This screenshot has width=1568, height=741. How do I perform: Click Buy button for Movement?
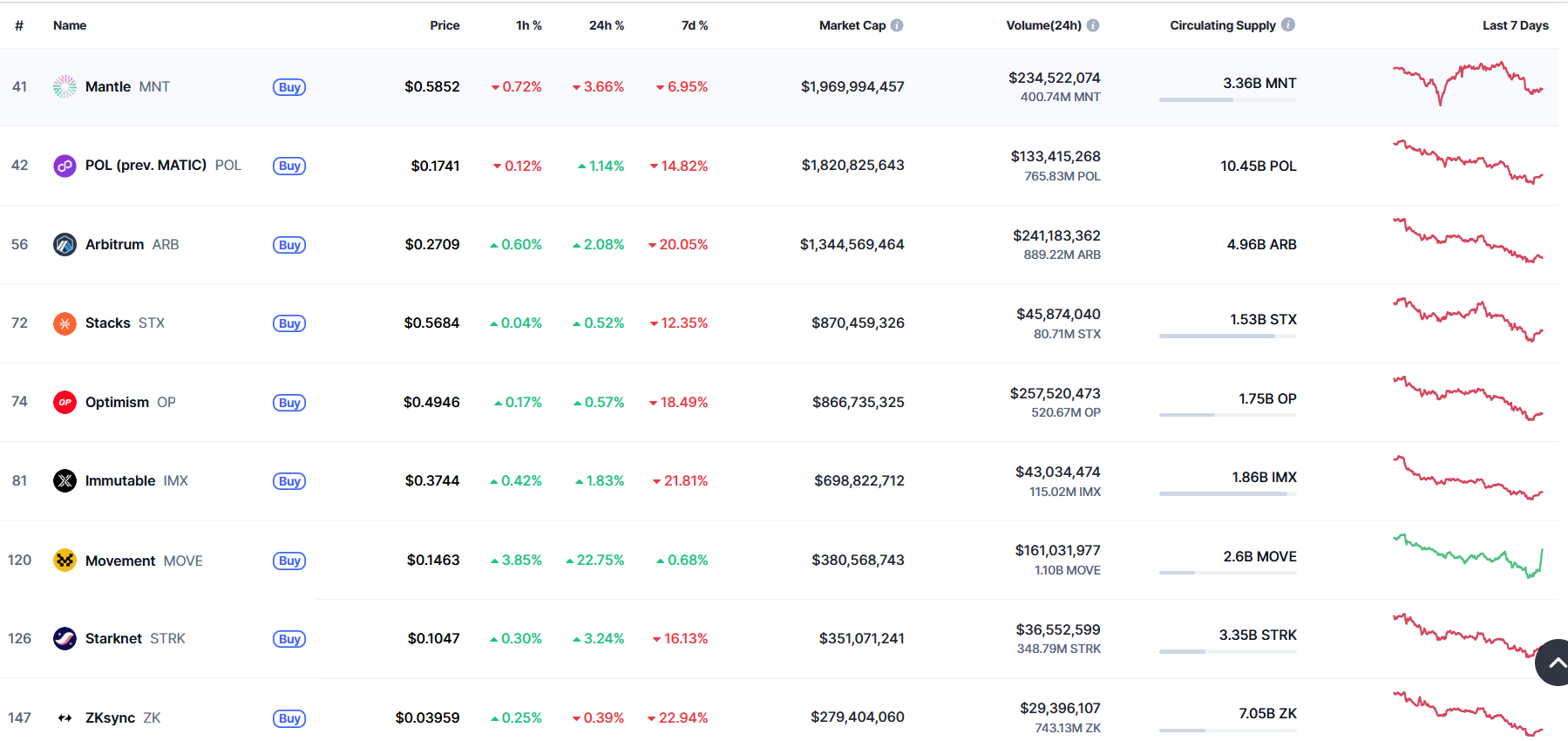tap(289, 561)
